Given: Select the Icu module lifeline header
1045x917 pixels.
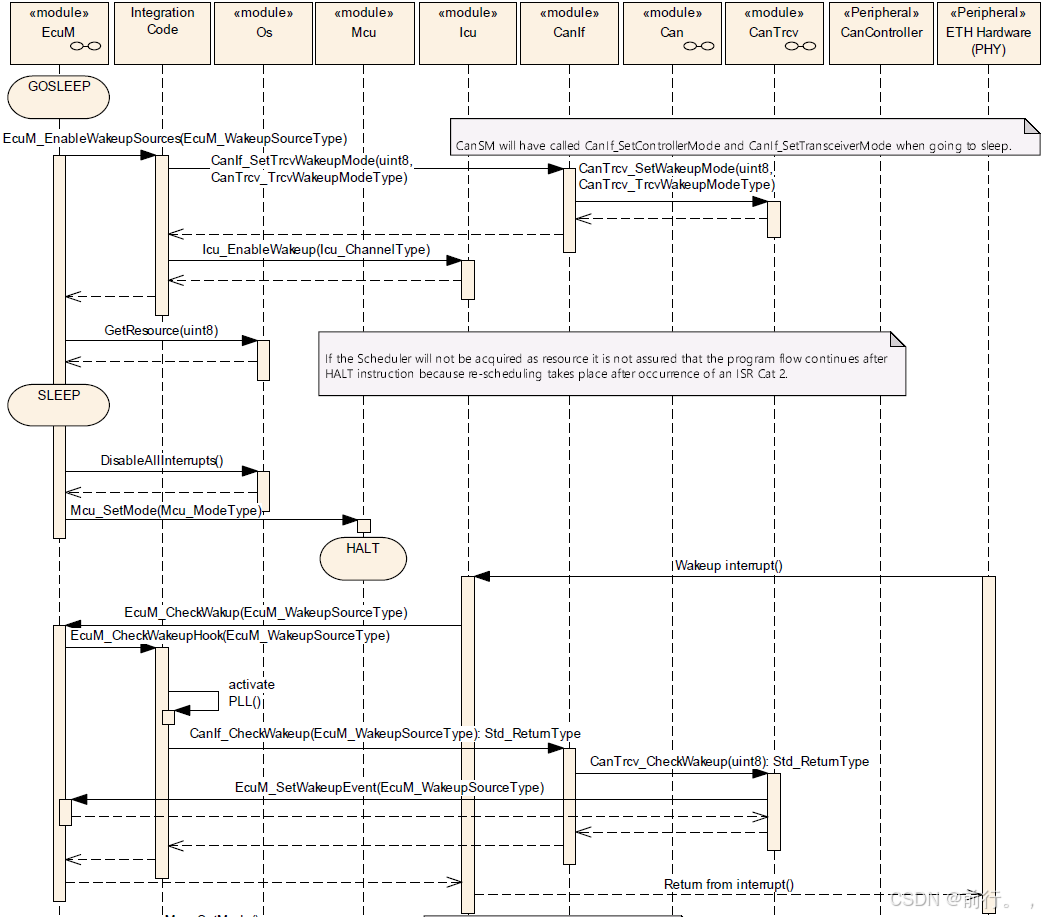Looking at the screenshot, I should tap(468, 33).
